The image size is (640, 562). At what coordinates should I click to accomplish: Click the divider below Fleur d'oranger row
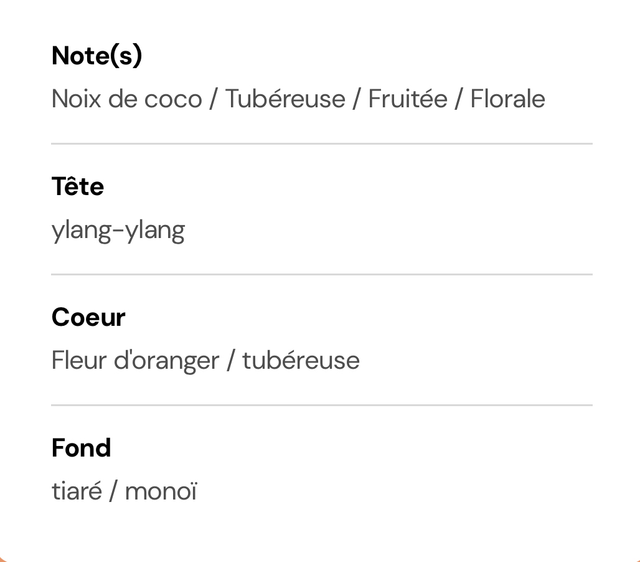(x=322, y=405)
